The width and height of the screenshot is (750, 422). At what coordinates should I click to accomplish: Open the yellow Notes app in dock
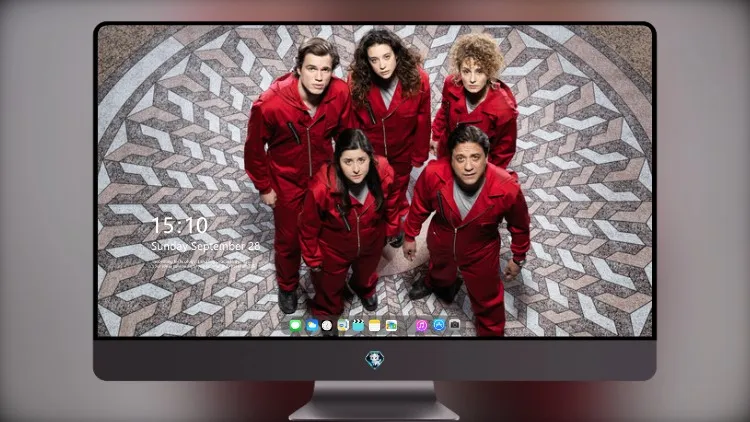[x=375, y=325]
